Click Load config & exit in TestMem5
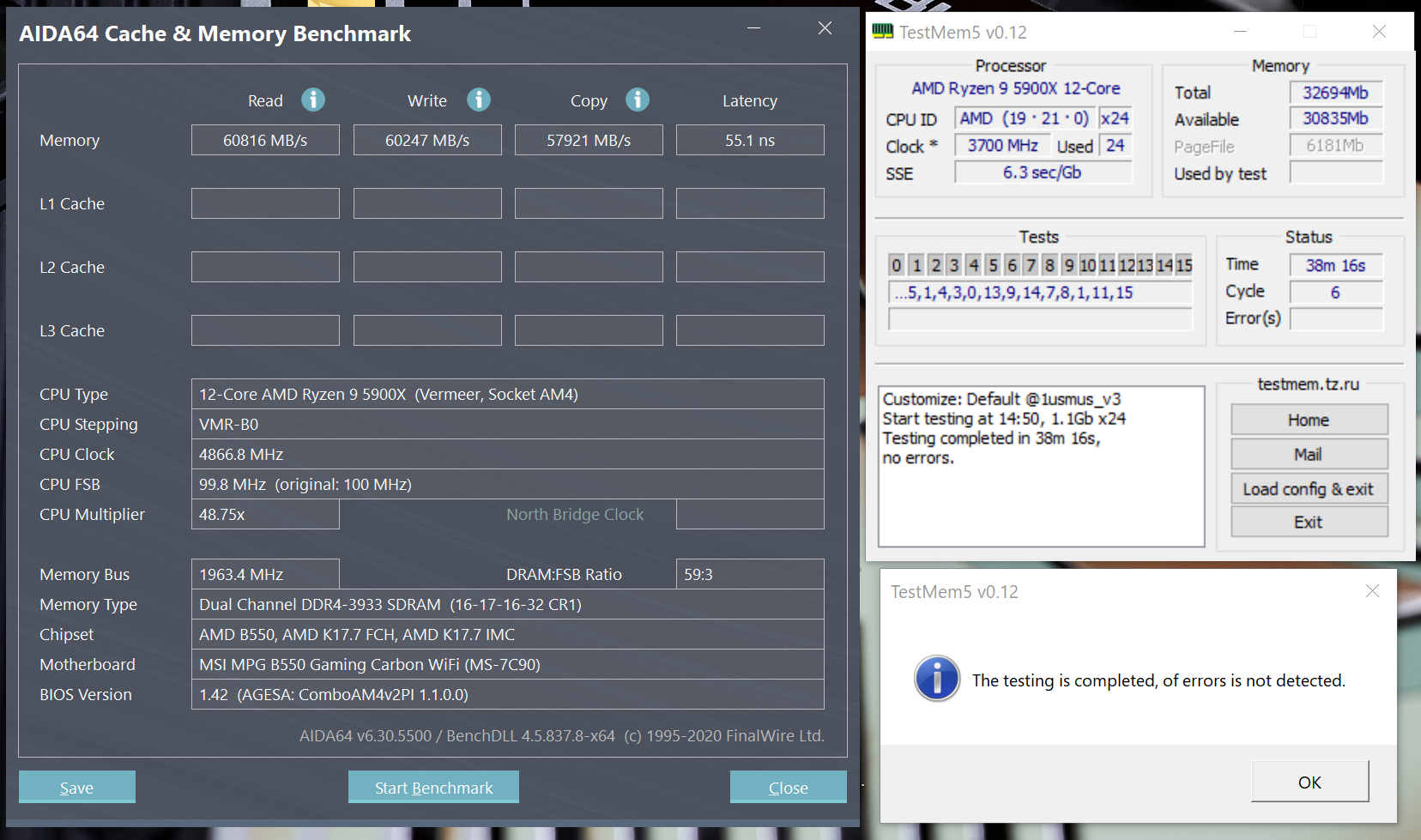Viewport: 1421px width, 840px height. click(x=1309, y=488)
